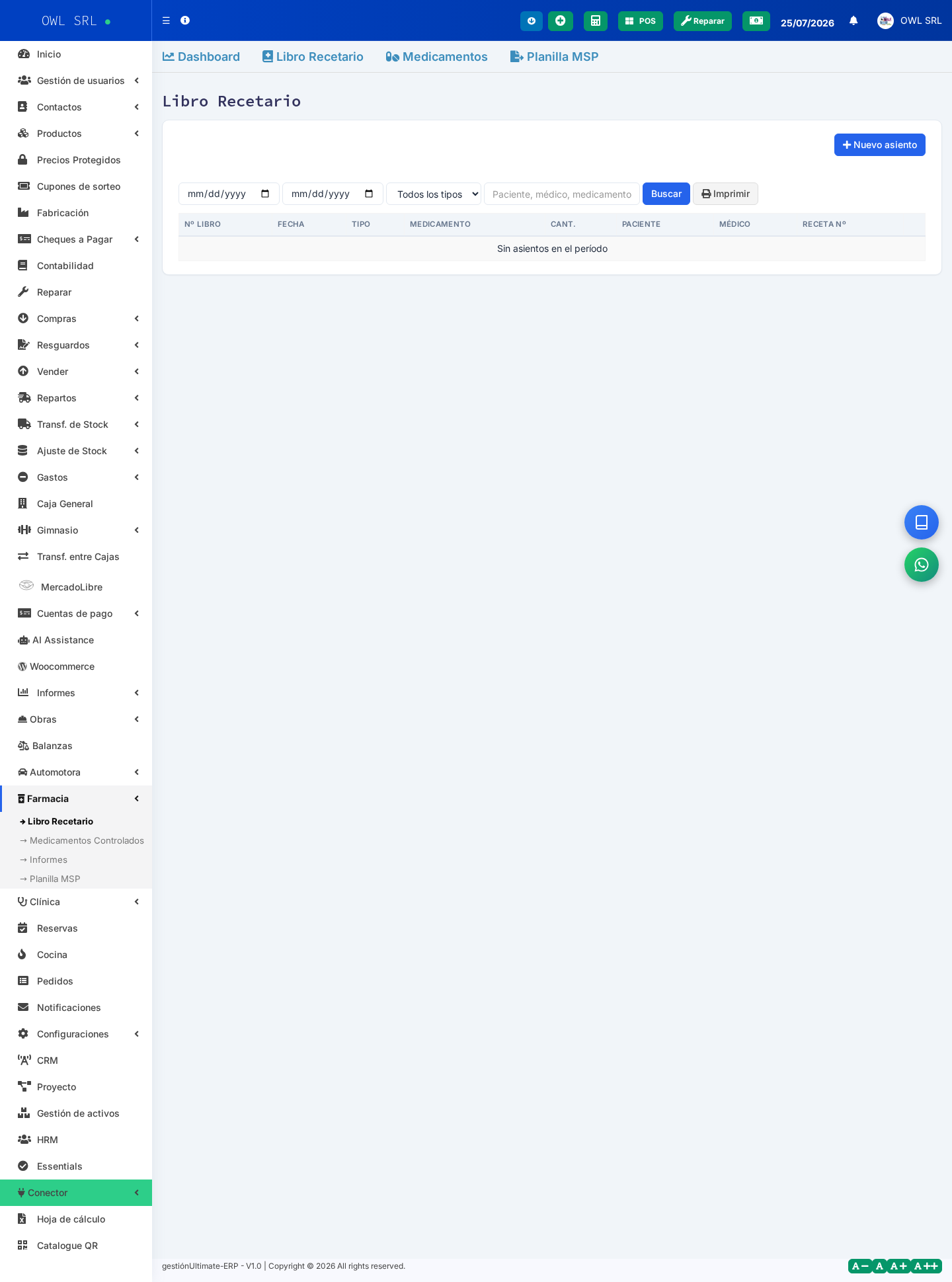Collapse the Farmacia sidebar section
The image size is (952, 1282).
(x=76, y=799)
